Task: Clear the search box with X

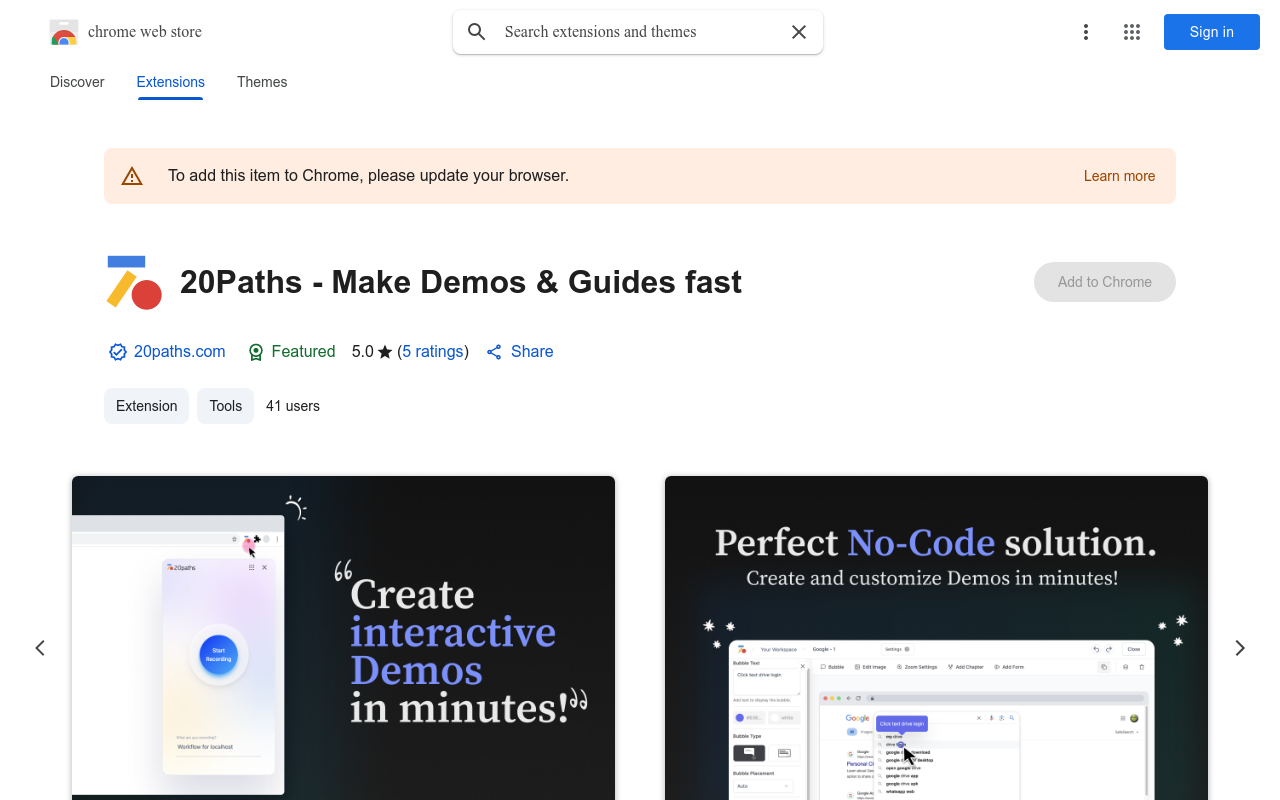Action: (x=799, y=32)
